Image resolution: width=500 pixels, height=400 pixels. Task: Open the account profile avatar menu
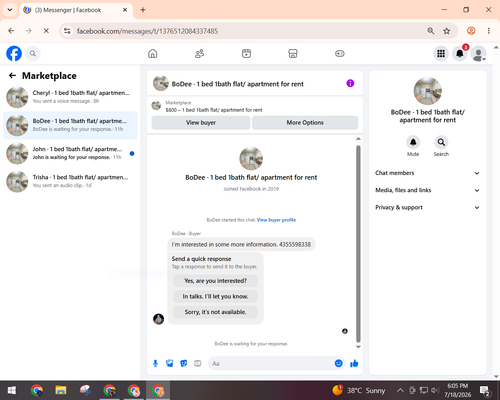tap(478, 54)
